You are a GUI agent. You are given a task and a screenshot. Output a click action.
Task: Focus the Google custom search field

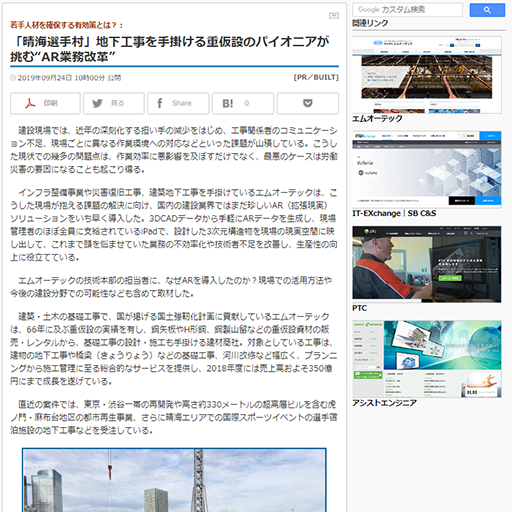coord(408,10)
